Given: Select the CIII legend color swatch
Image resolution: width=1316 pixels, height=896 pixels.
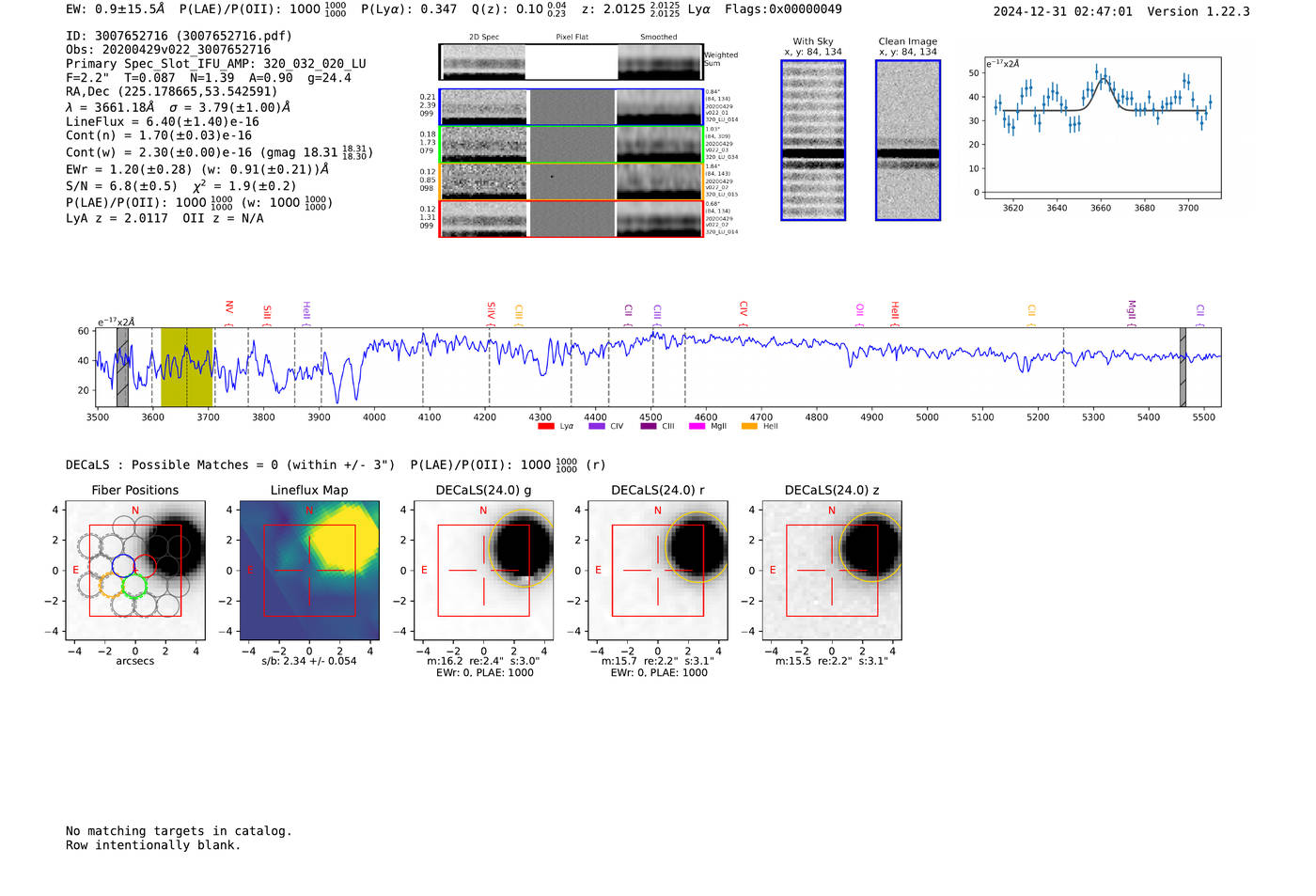Looking at the screenshot, I should pos(649,426).
